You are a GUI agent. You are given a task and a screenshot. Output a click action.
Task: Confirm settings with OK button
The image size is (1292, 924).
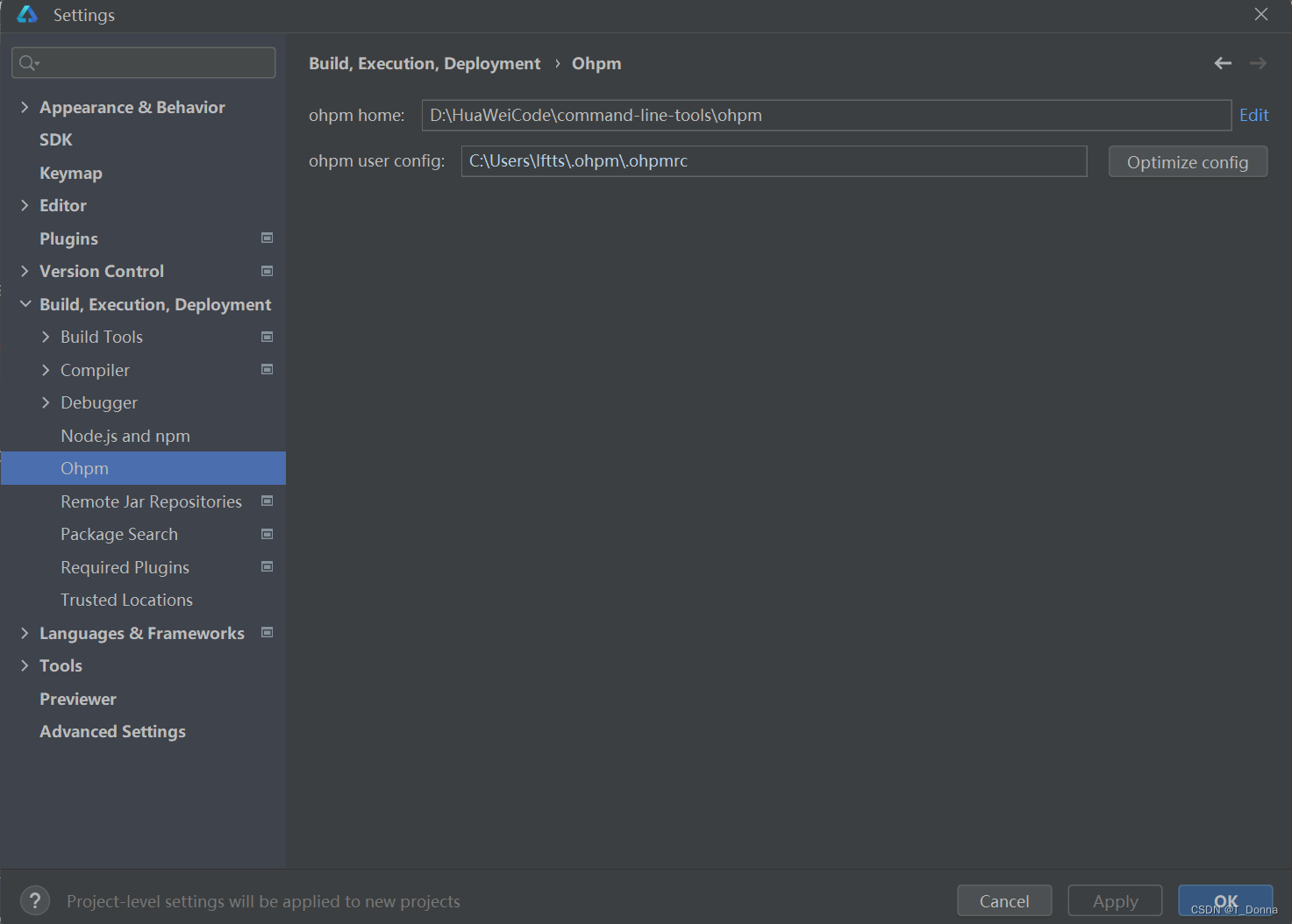click(1225, 900)
